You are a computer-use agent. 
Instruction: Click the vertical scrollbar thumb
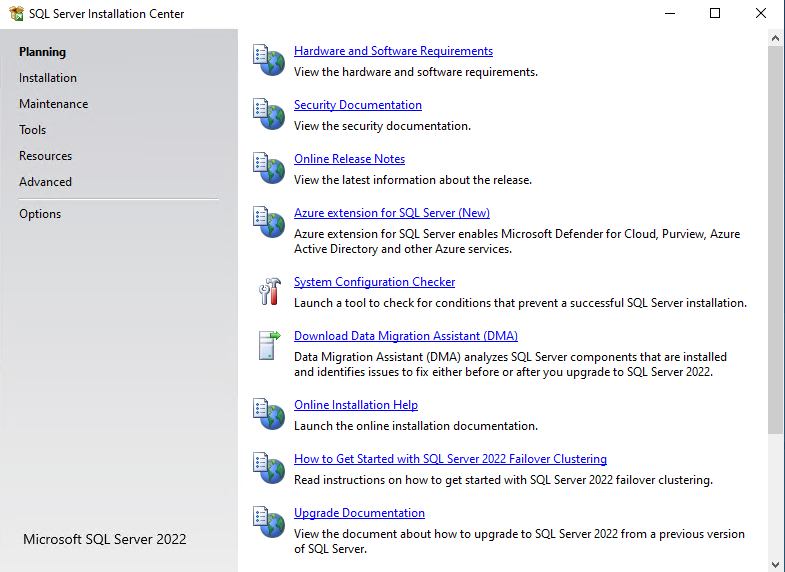775,240
